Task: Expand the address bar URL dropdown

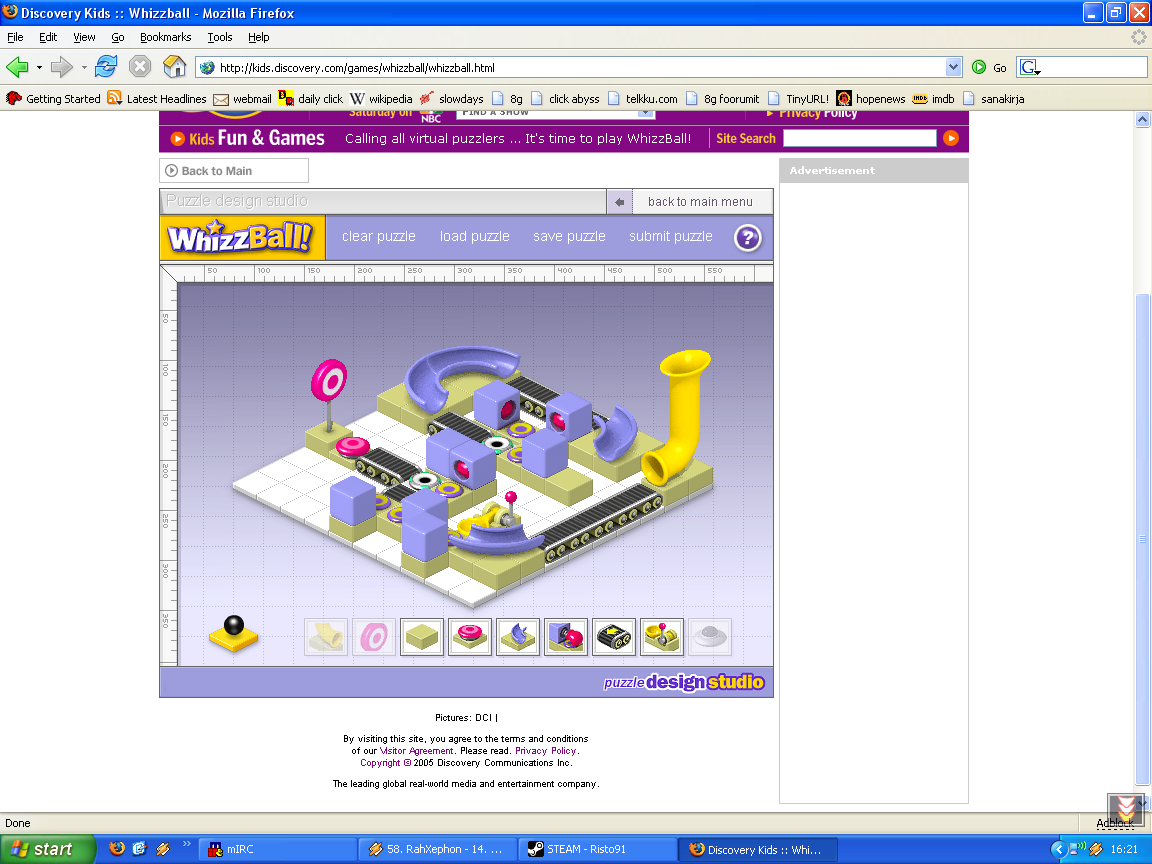Action: pyautogui.click(x=953, y=68)
